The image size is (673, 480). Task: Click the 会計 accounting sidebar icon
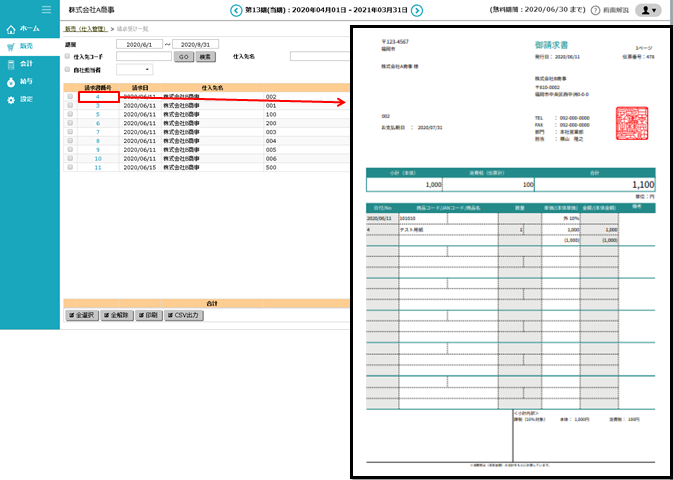[26, 64]
